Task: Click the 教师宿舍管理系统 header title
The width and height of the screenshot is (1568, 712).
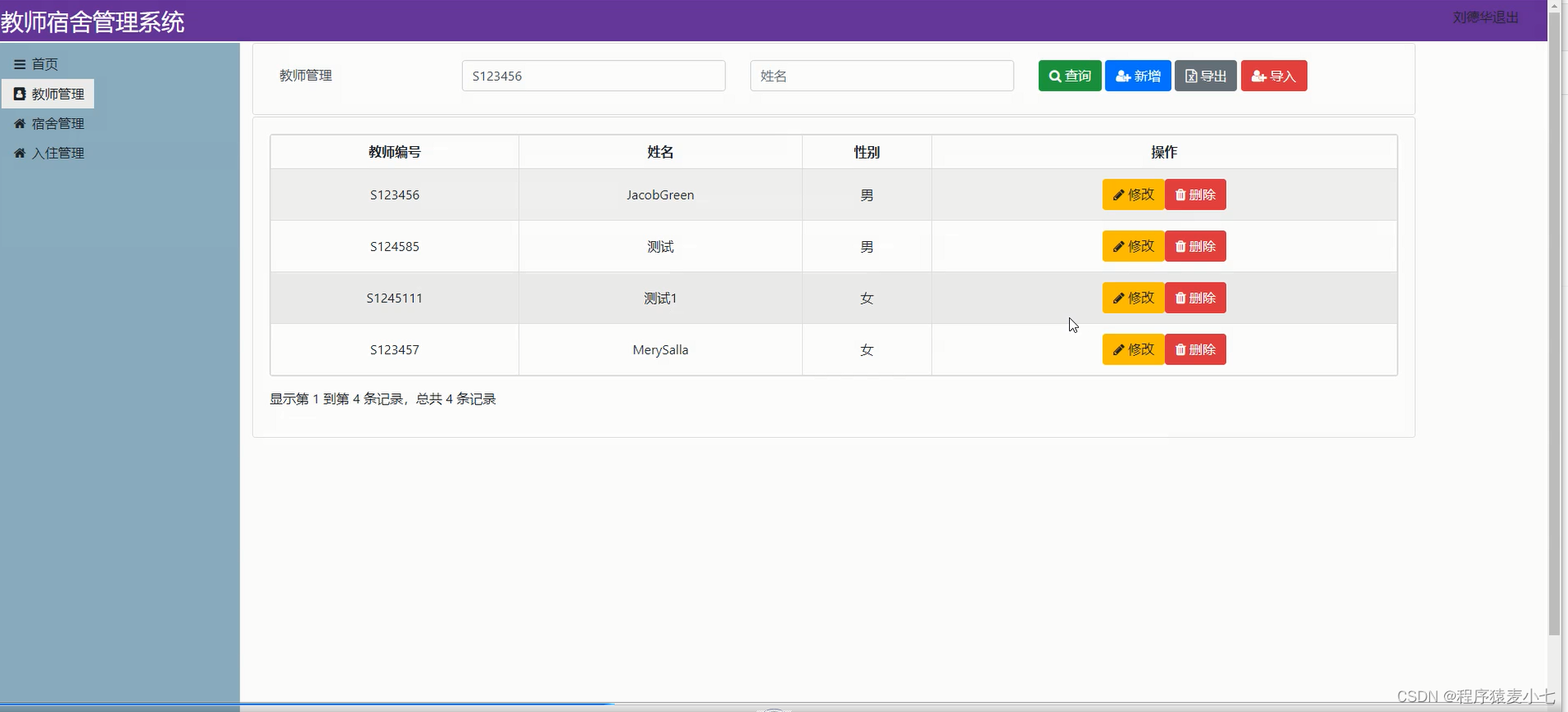Action: click(x=93, y=21)
